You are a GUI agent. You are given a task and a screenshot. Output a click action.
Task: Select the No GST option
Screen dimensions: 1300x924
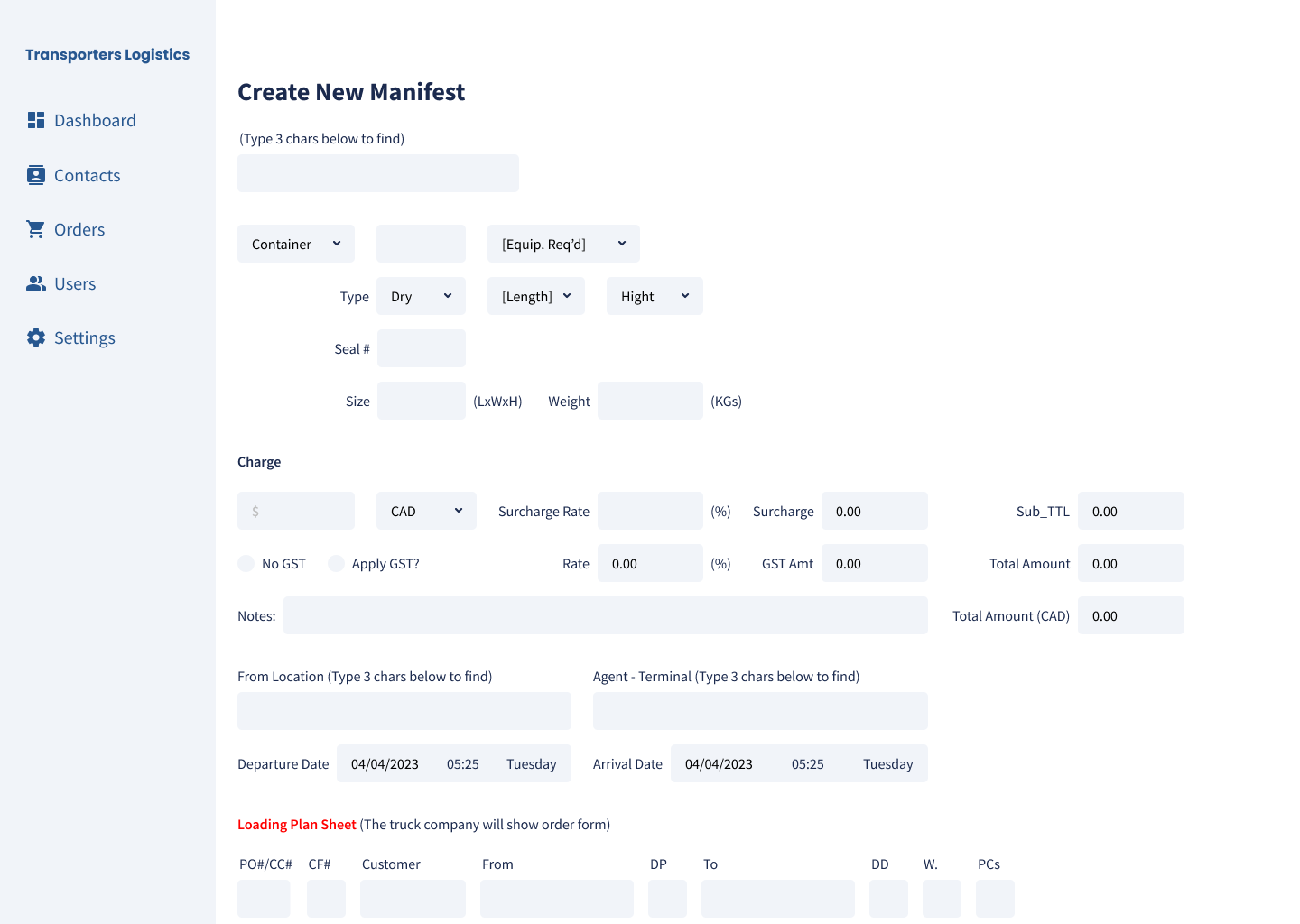[246, 563]
